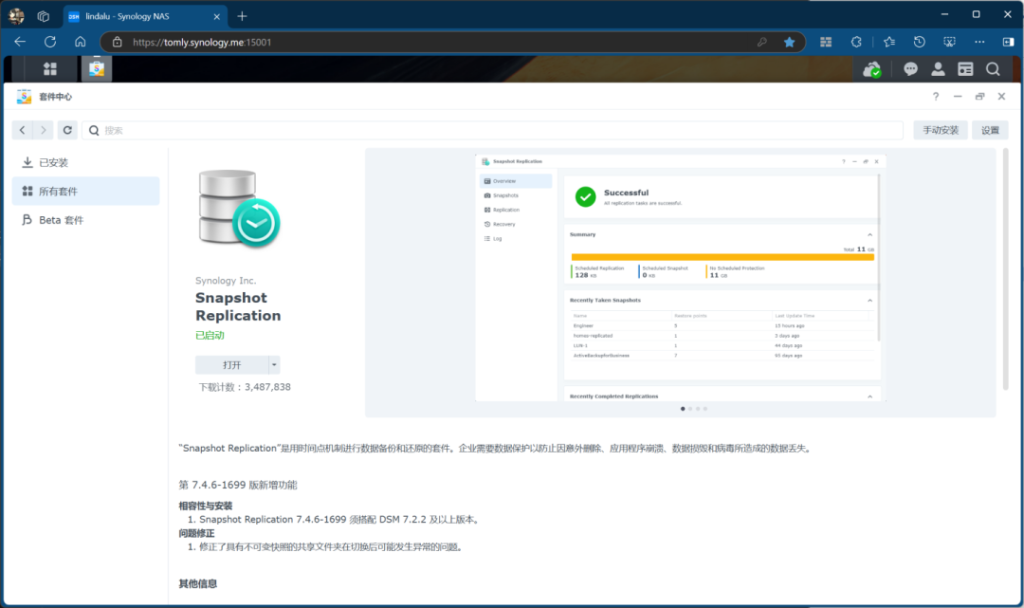The image size is (1024, 608).
Task: Click the Snapshot Replication package icon
Action: 240,208
